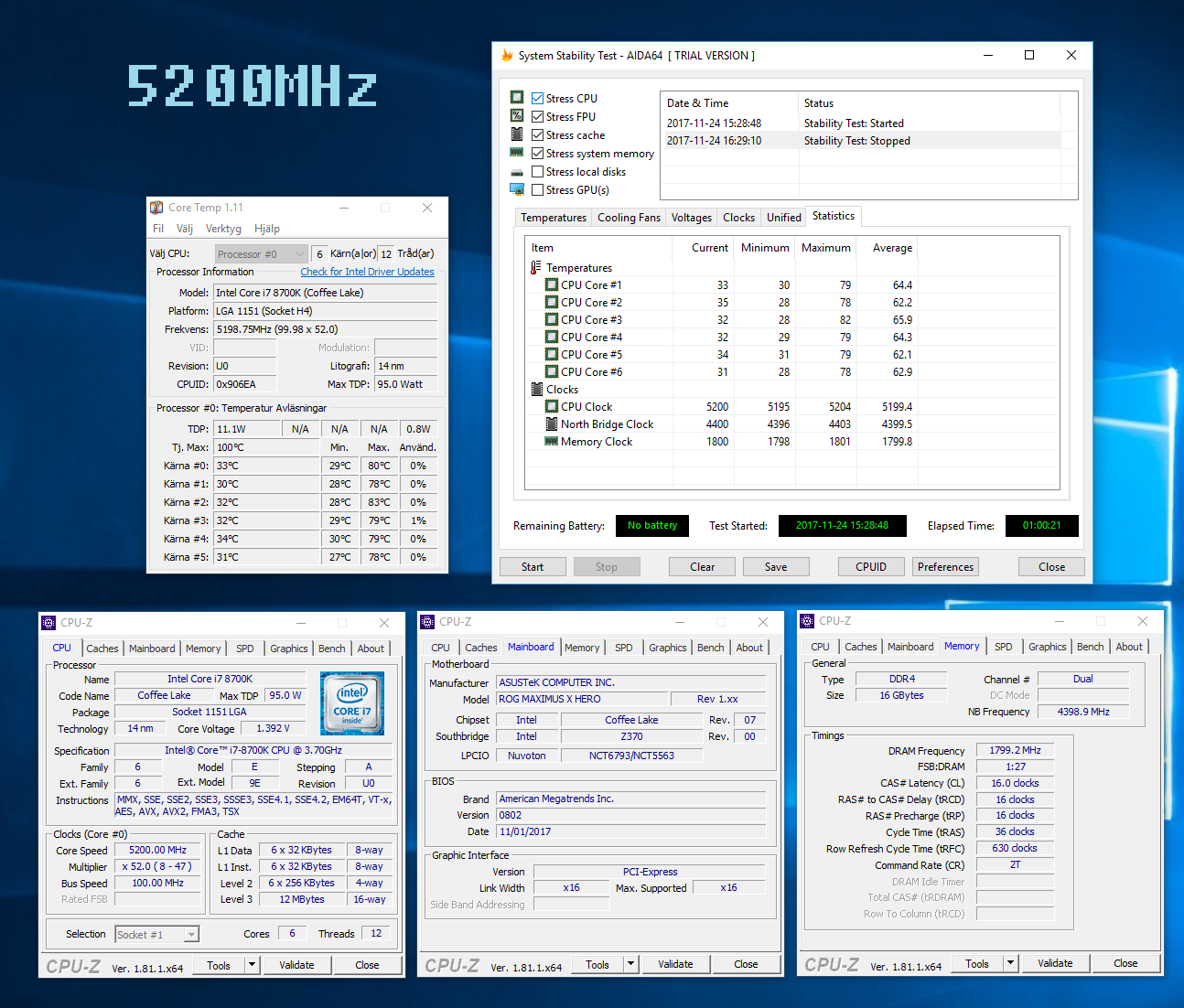
Task: Click the Save button in AIDA64
Action: (776, 567)
